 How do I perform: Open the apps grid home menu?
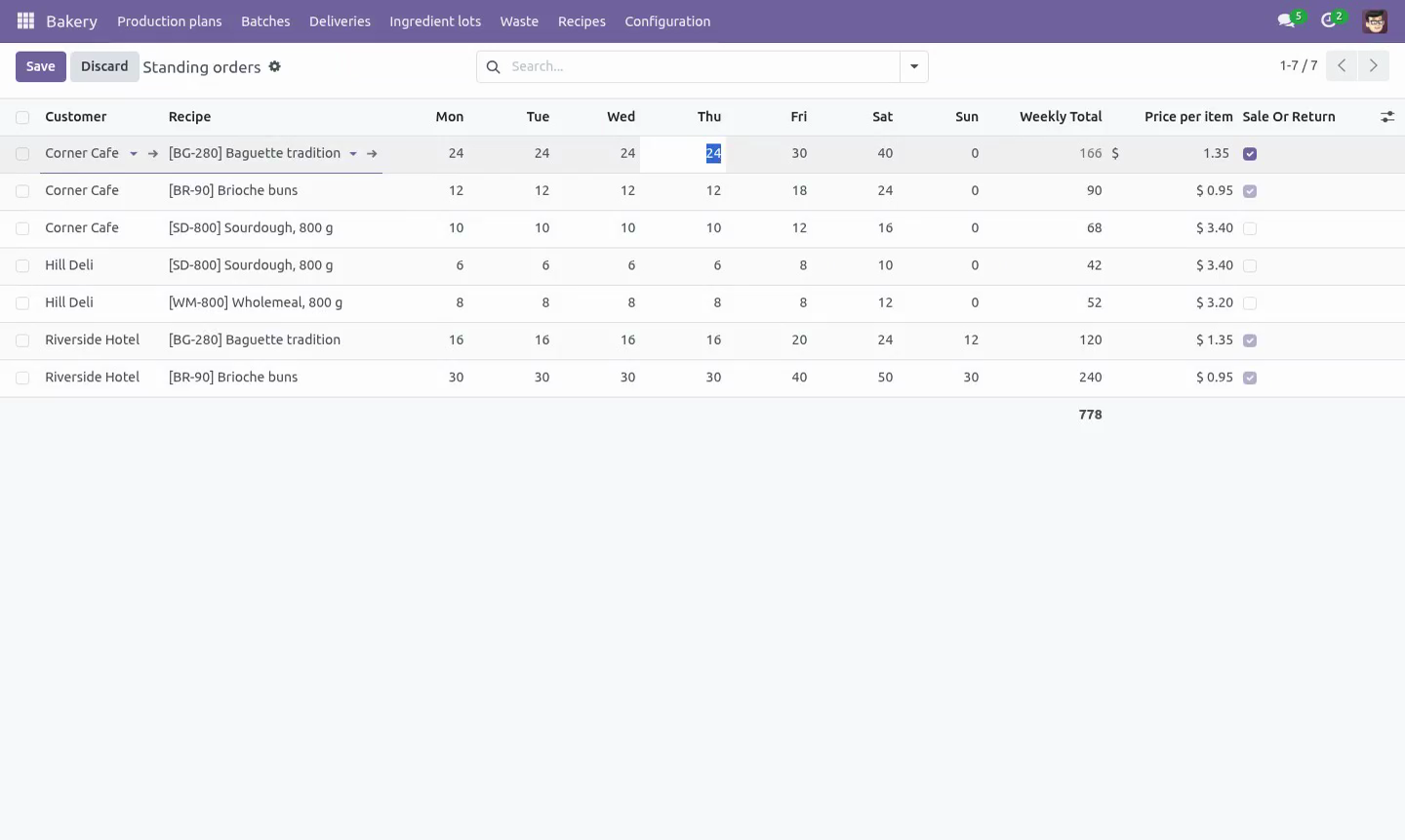pos(25,20)
